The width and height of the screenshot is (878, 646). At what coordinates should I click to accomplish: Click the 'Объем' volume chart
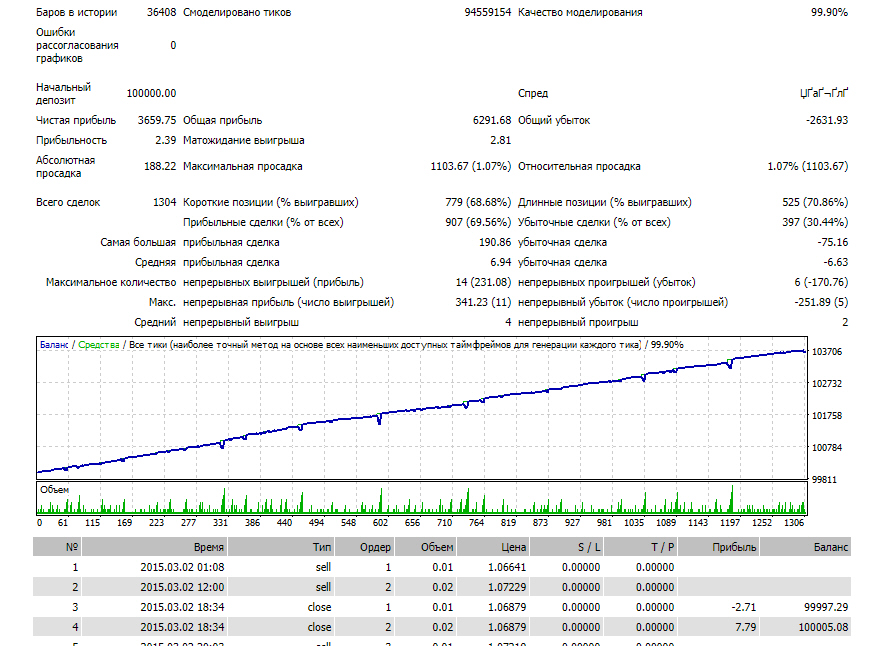(422, 498)
